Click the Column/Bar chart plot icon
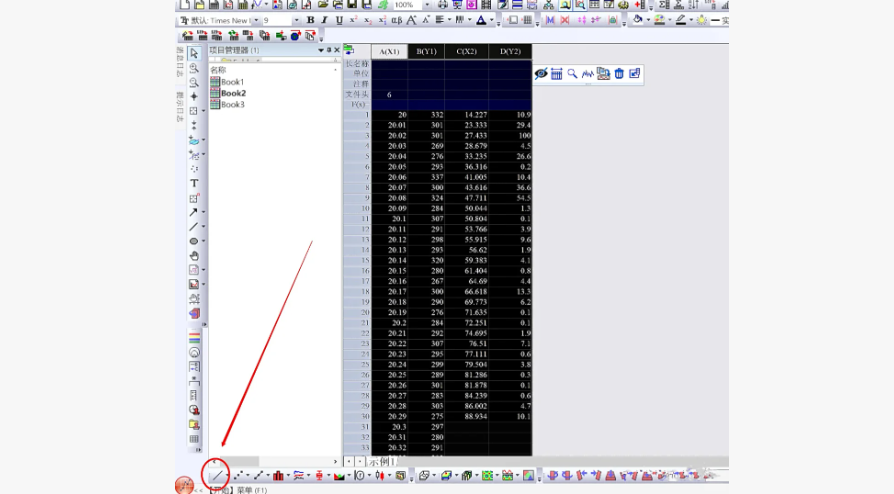 pos(279,475)
